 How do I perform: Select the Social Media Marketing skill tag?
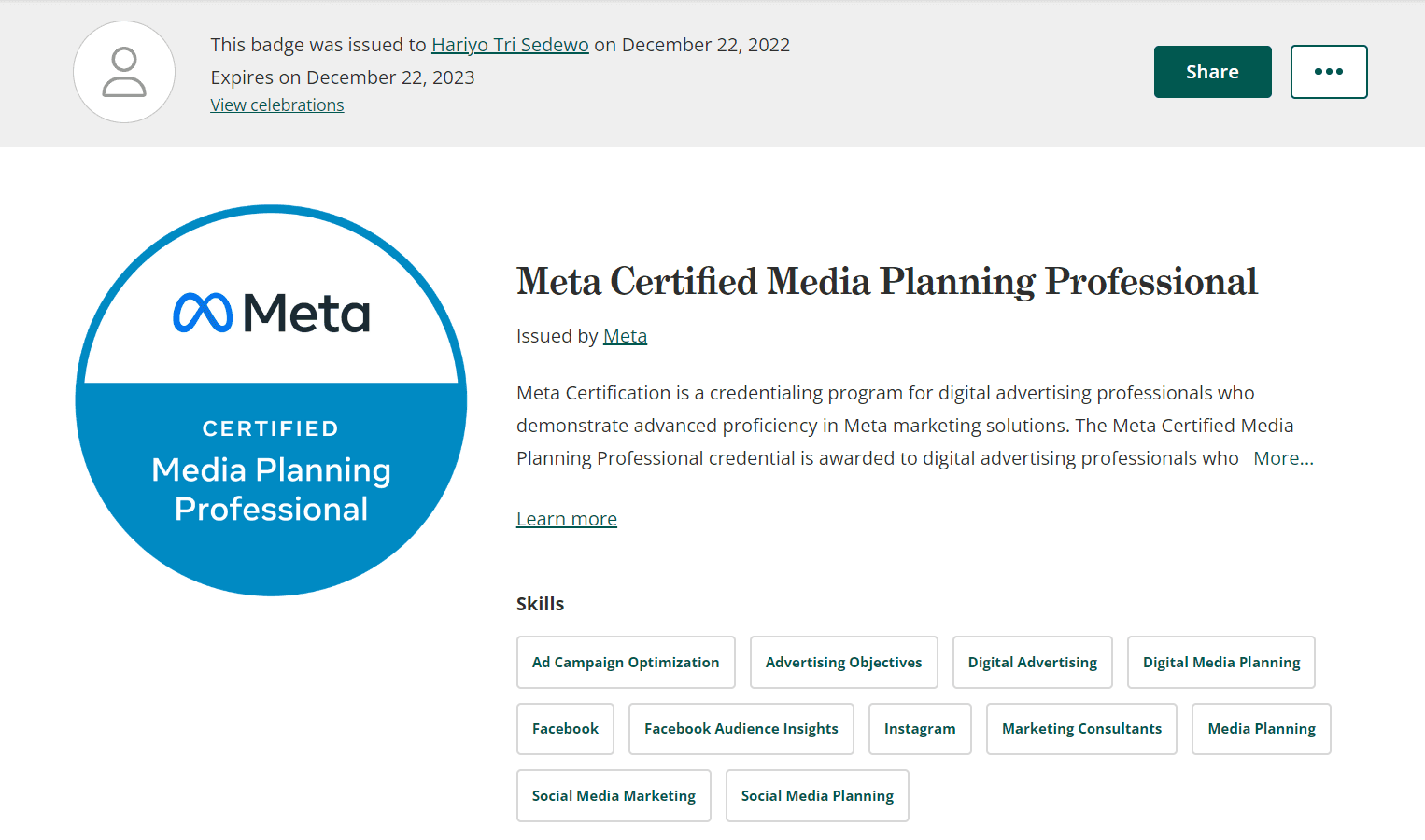(x=614, y=796)
